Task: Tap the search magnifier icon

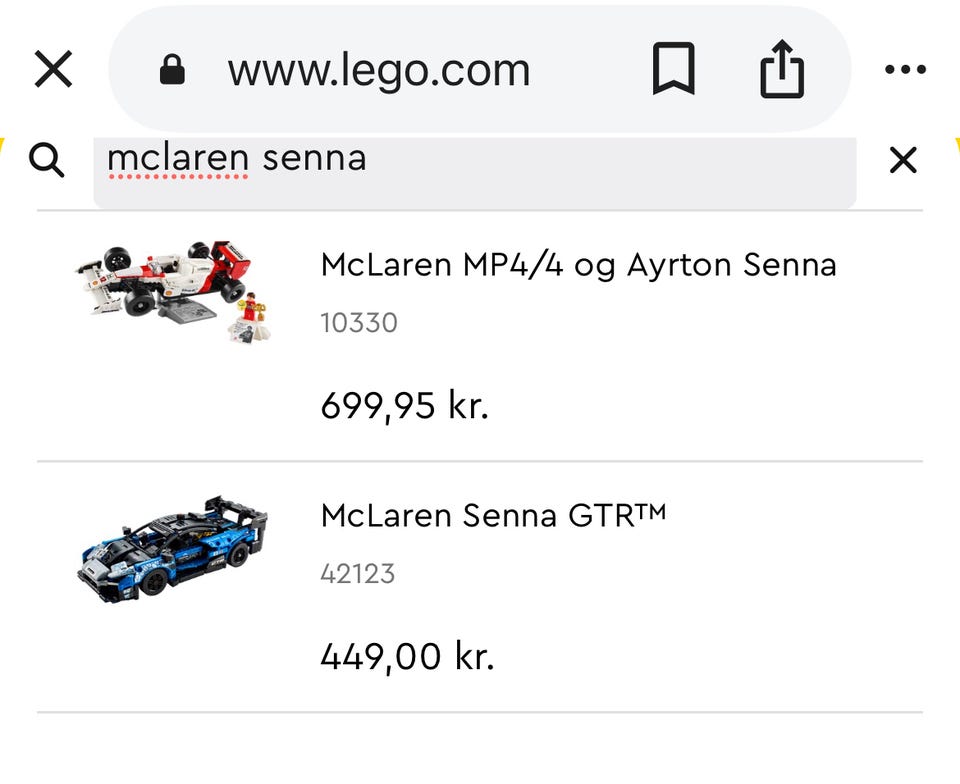Action: pyautogui.click(x=47, y=159)
